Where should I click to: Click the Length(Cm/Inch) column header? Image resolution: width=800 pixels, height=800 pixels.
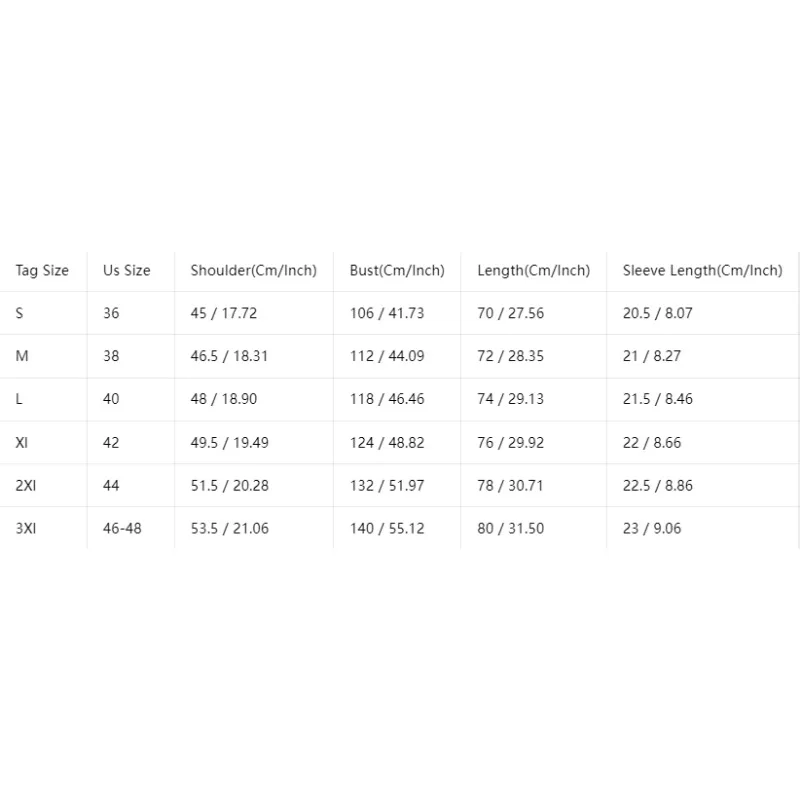tap(534, 270)
